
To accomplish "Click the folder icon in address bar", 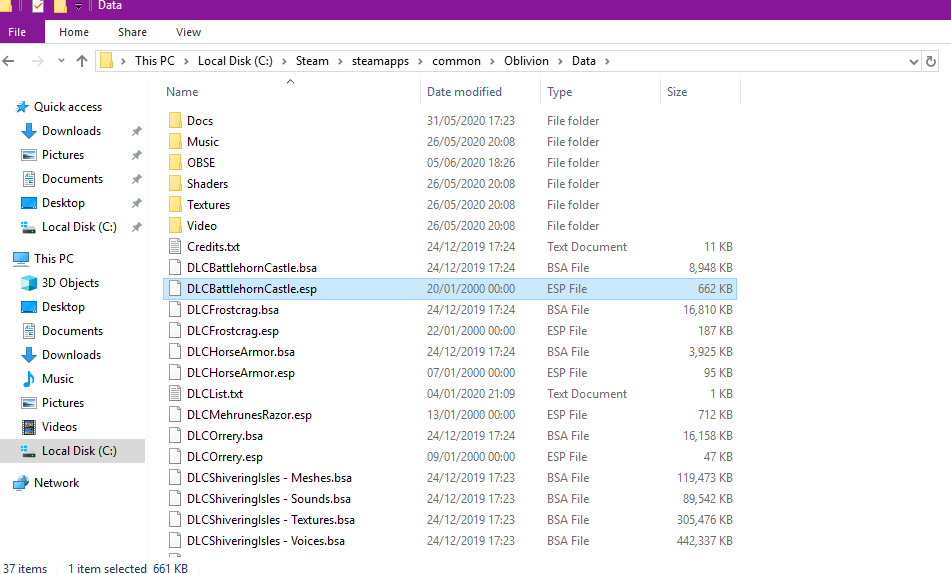I will tap(107, 61).
